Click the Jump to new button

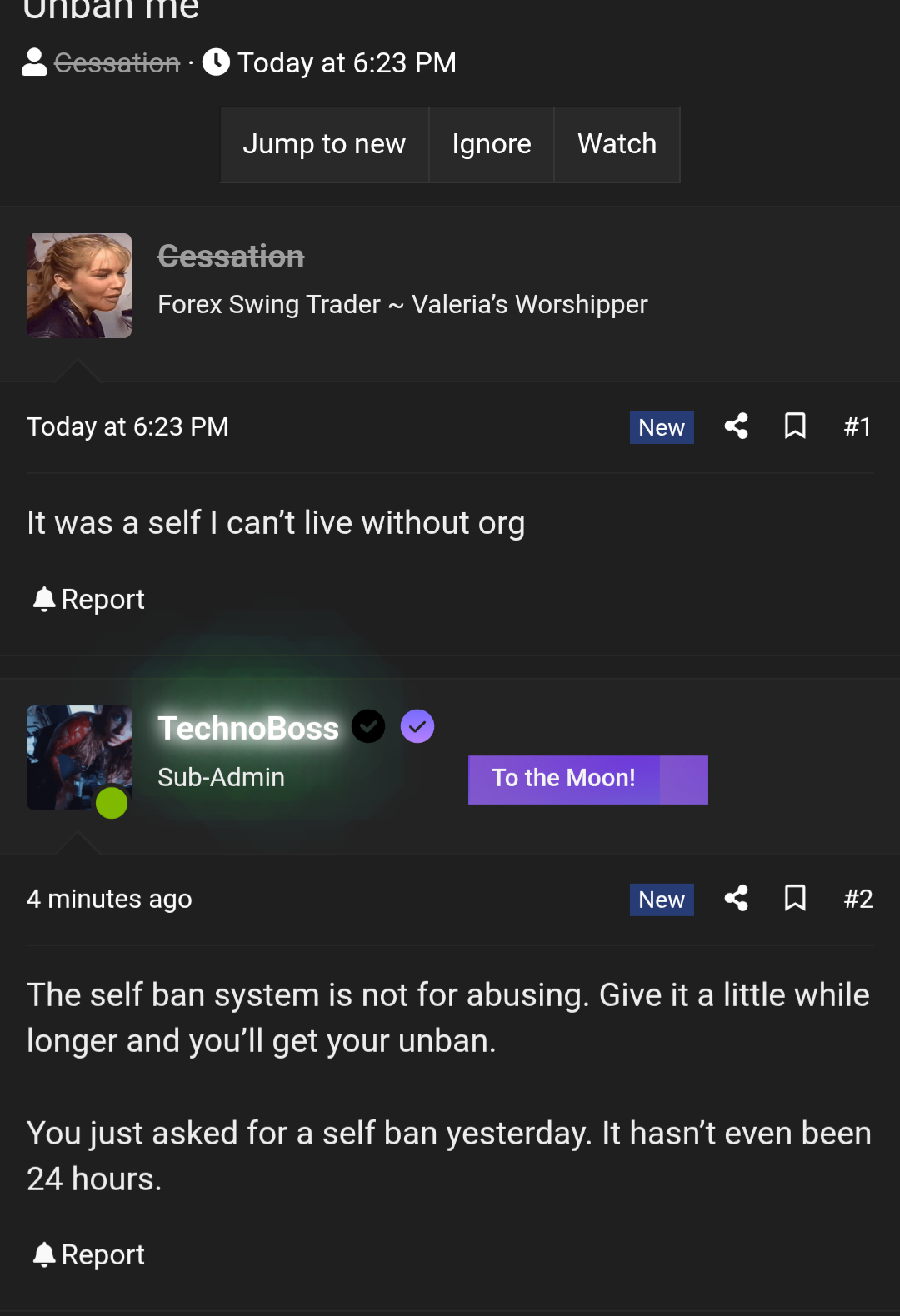click(324, 144)
